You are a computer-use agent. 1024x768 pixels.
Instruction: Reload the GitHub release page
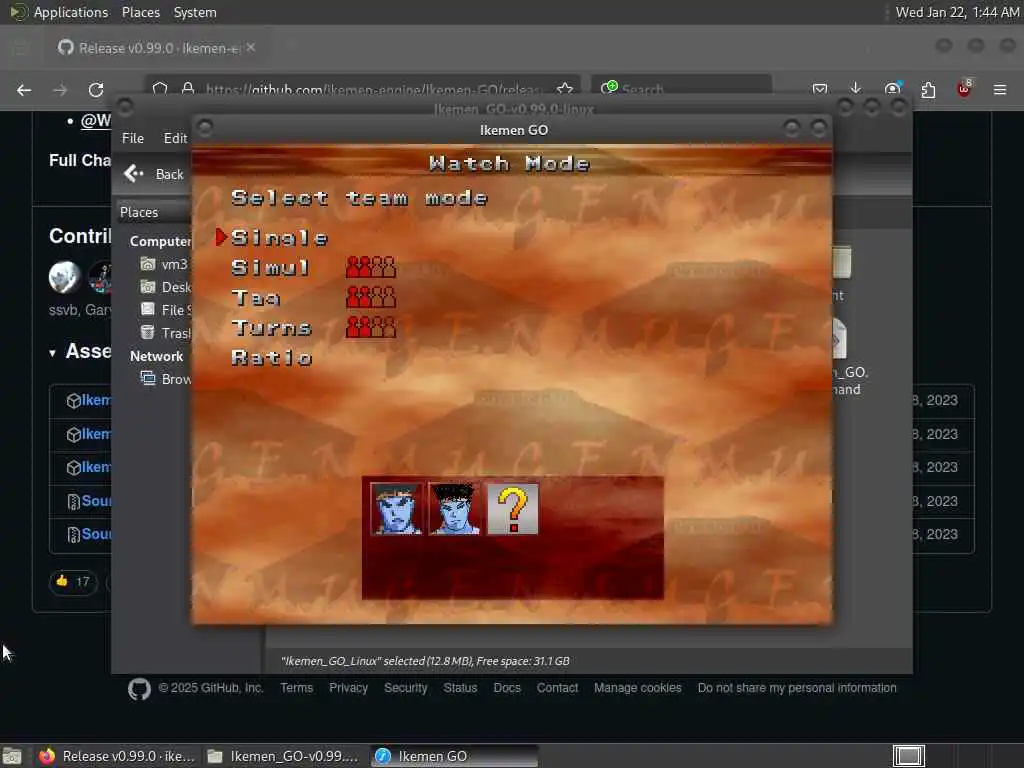coord(96,89)
